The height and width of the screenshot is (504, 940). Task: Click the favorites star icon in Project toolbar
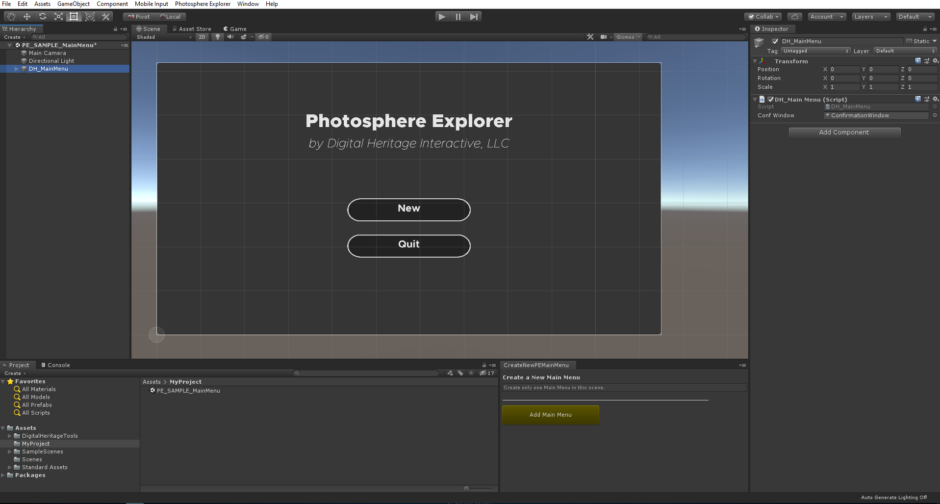[x=471, y=373]
